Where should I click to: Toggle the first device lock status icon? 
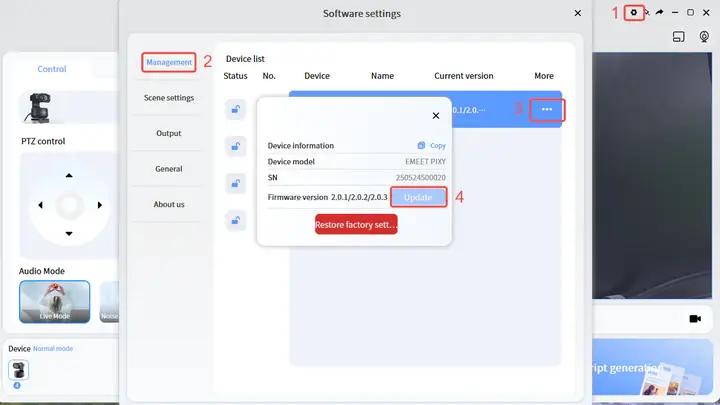235,110
